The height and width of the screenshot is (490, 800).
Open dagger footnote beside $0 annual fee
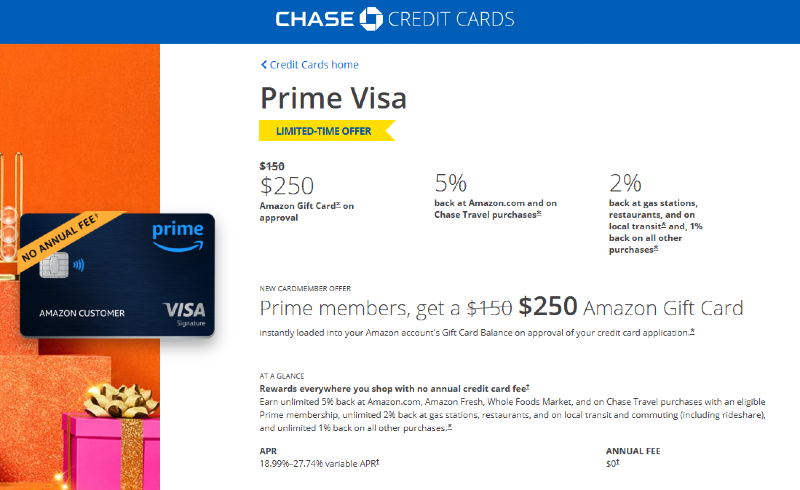click(619, 464)
